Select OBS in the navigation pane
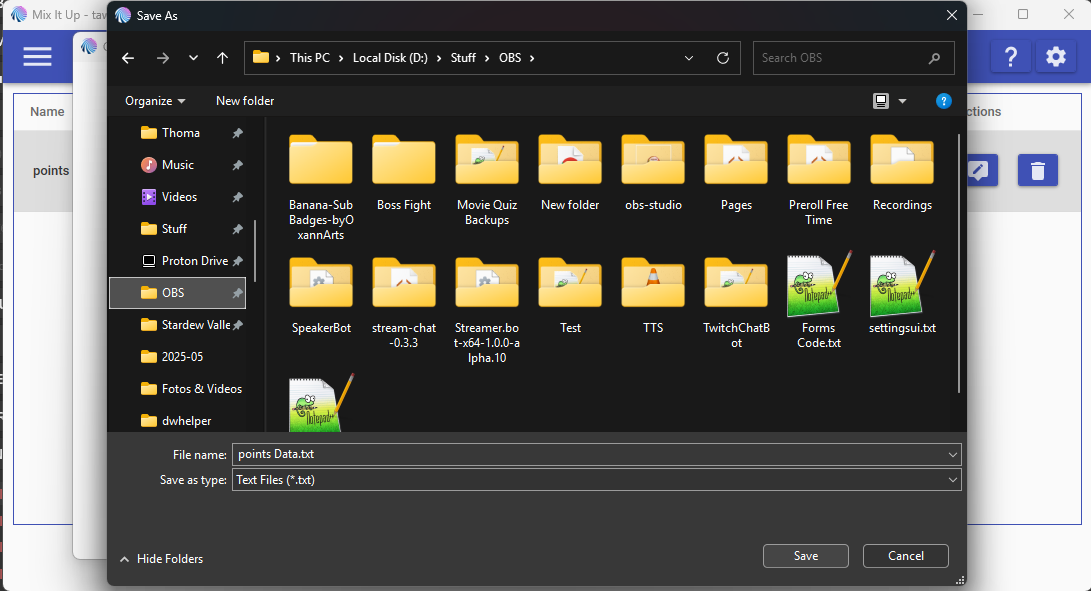Image resolution: width=1091 pixels, height=591 pixels. pos(178,293)
